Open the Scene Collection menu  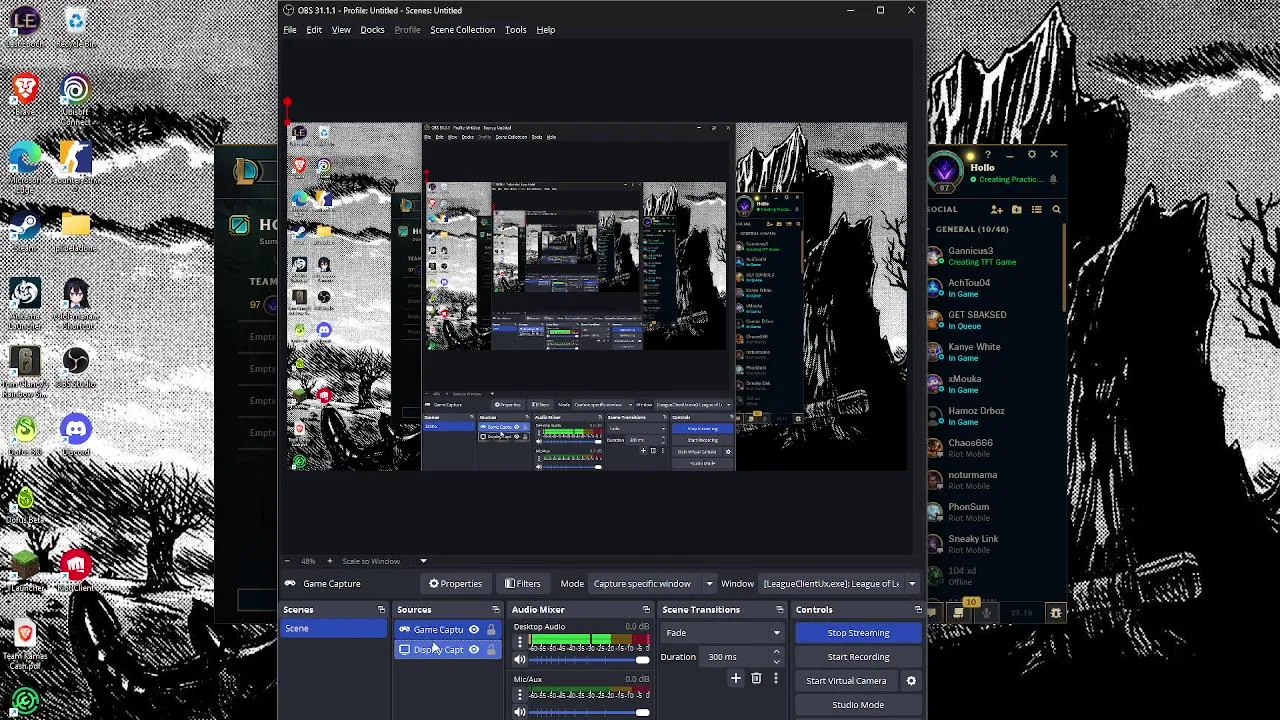(x=462, y=30)
